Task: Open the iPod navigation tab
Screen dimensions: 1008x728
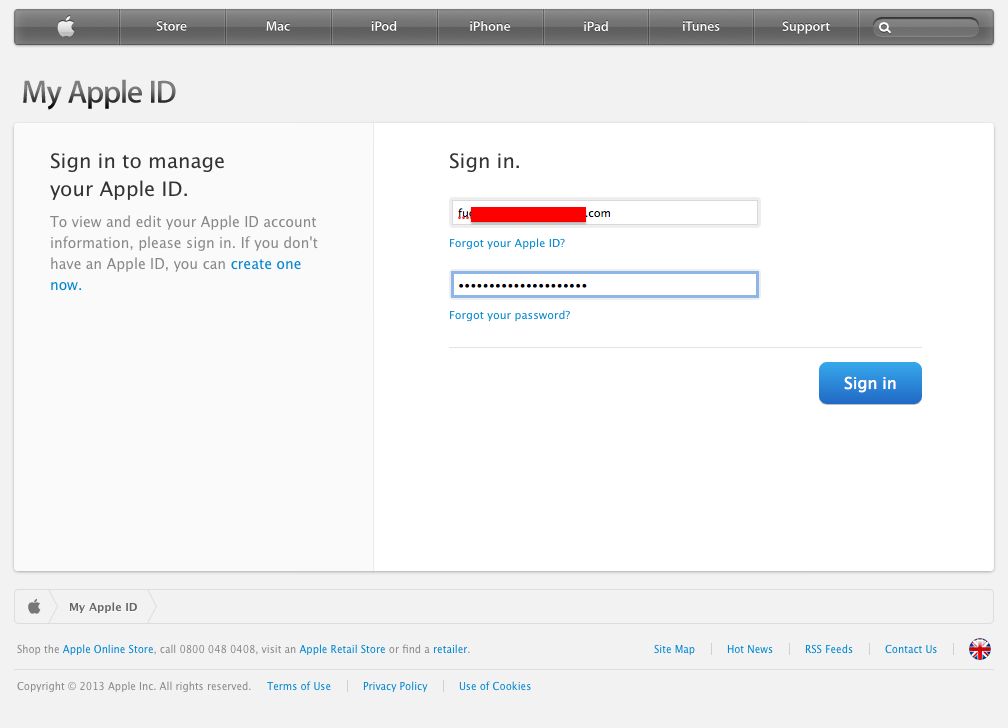Action: 384,26
